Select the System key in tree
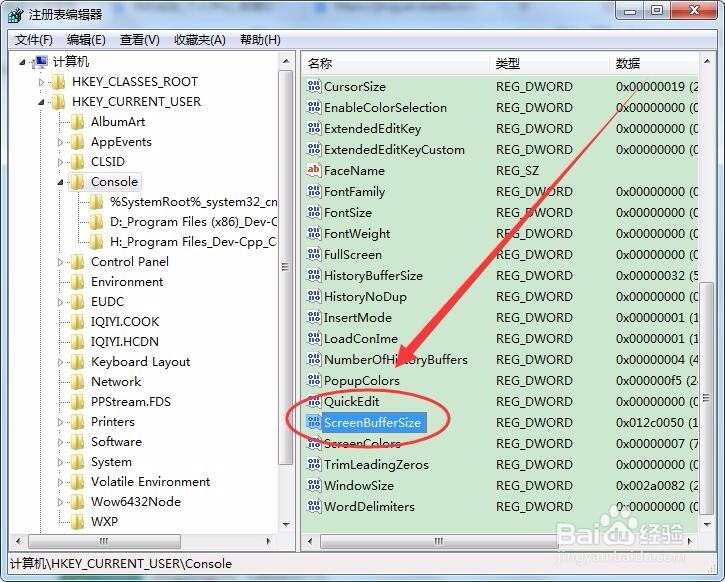 tap(111, 461)
